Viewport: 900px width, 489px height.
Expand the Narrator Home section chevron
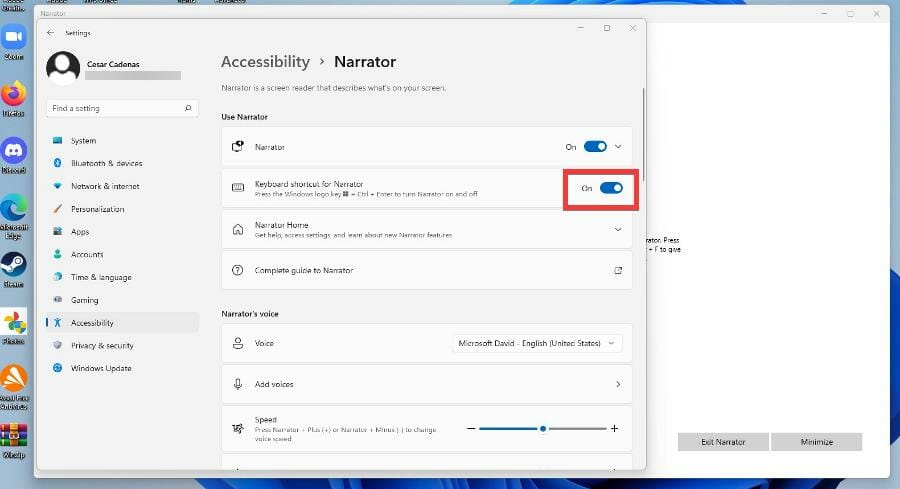618,229
